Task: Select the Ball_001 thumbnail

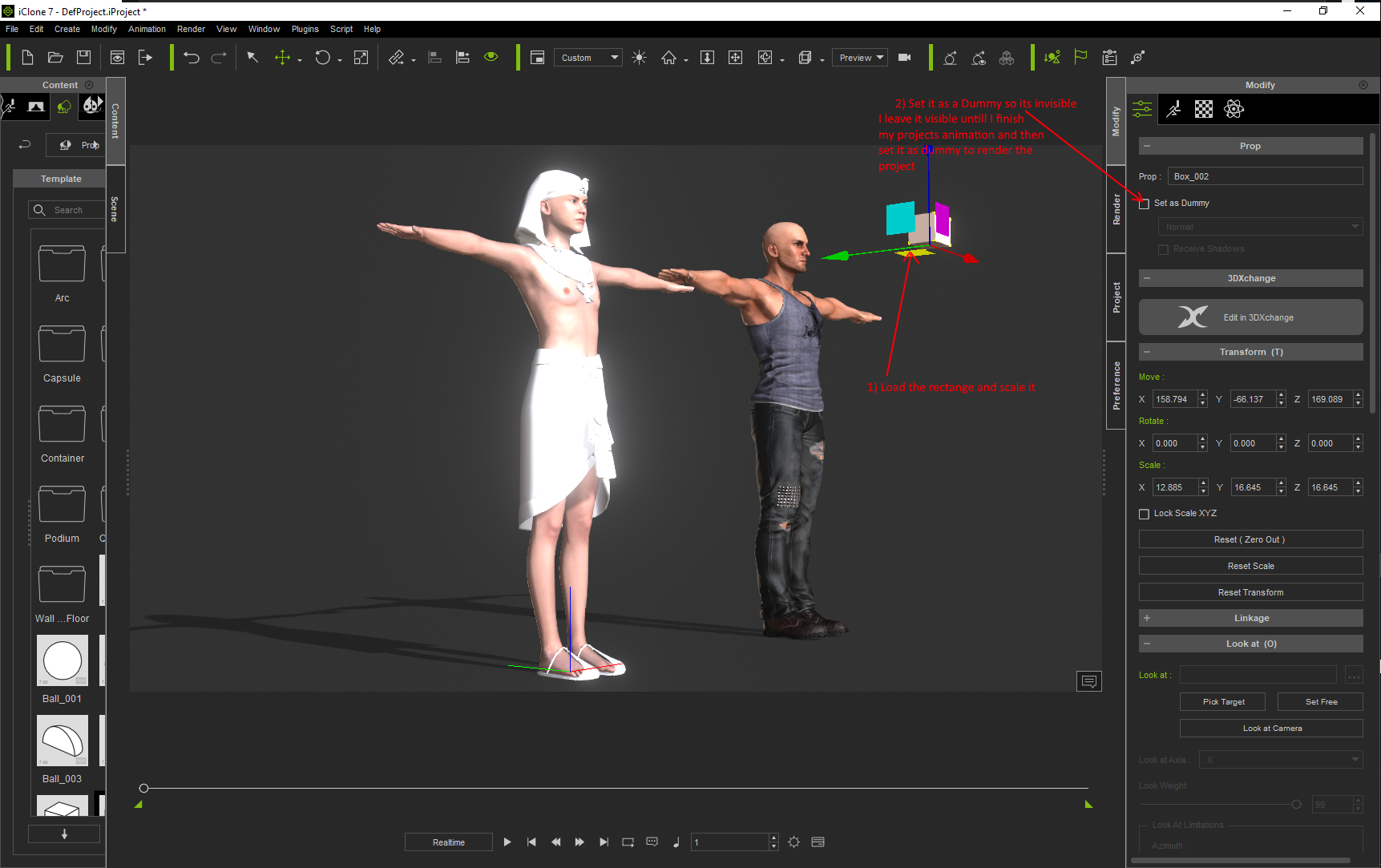Action: pyautogui.click(x=62, y=660)
